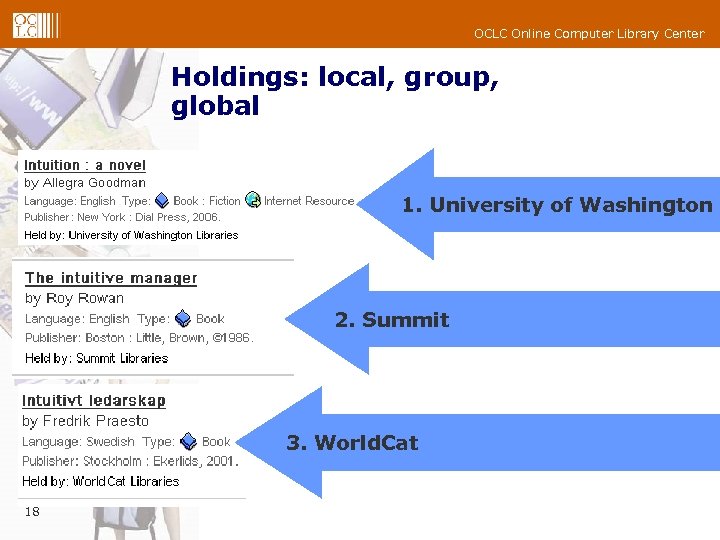Click 'Held by: Summit Libraries' line
Screen dimensions: 720x540
coord(97,358)
